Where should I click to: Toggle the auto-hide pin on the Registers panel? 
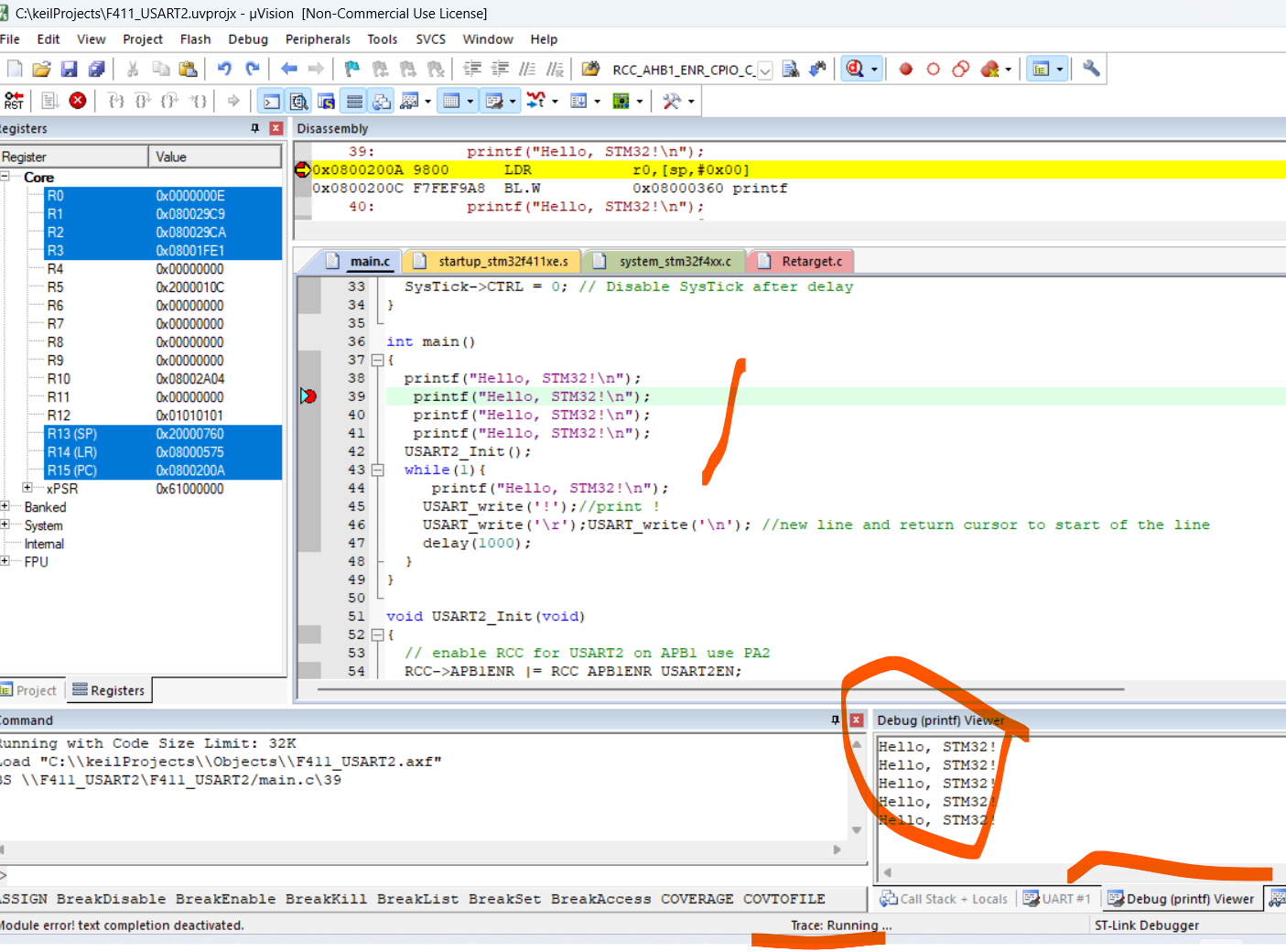pos(256,128)
